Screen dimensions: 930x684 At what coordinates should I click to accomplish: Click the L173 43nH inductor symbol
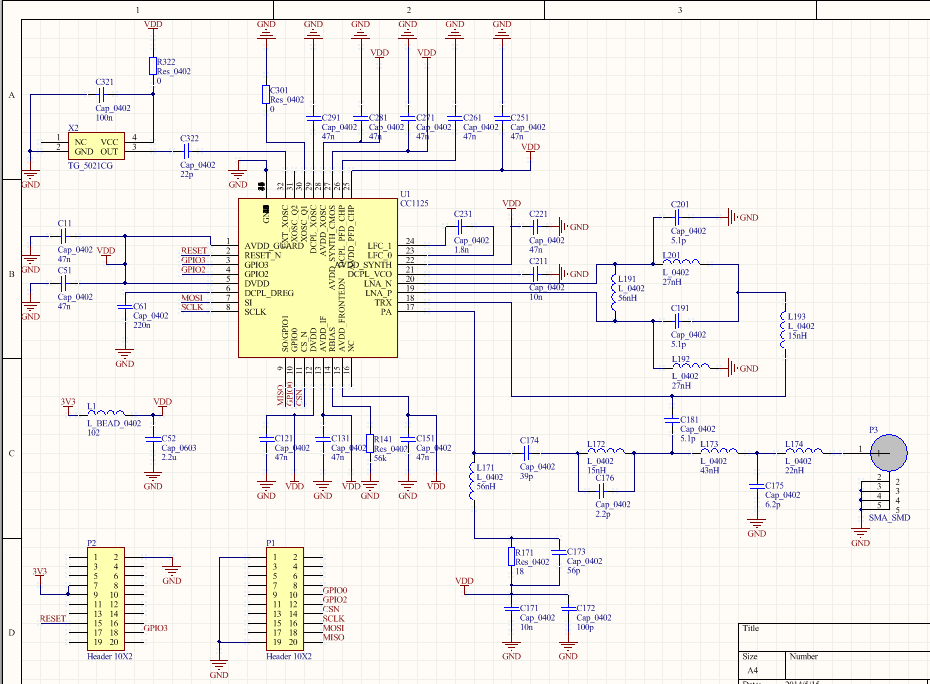719,450
